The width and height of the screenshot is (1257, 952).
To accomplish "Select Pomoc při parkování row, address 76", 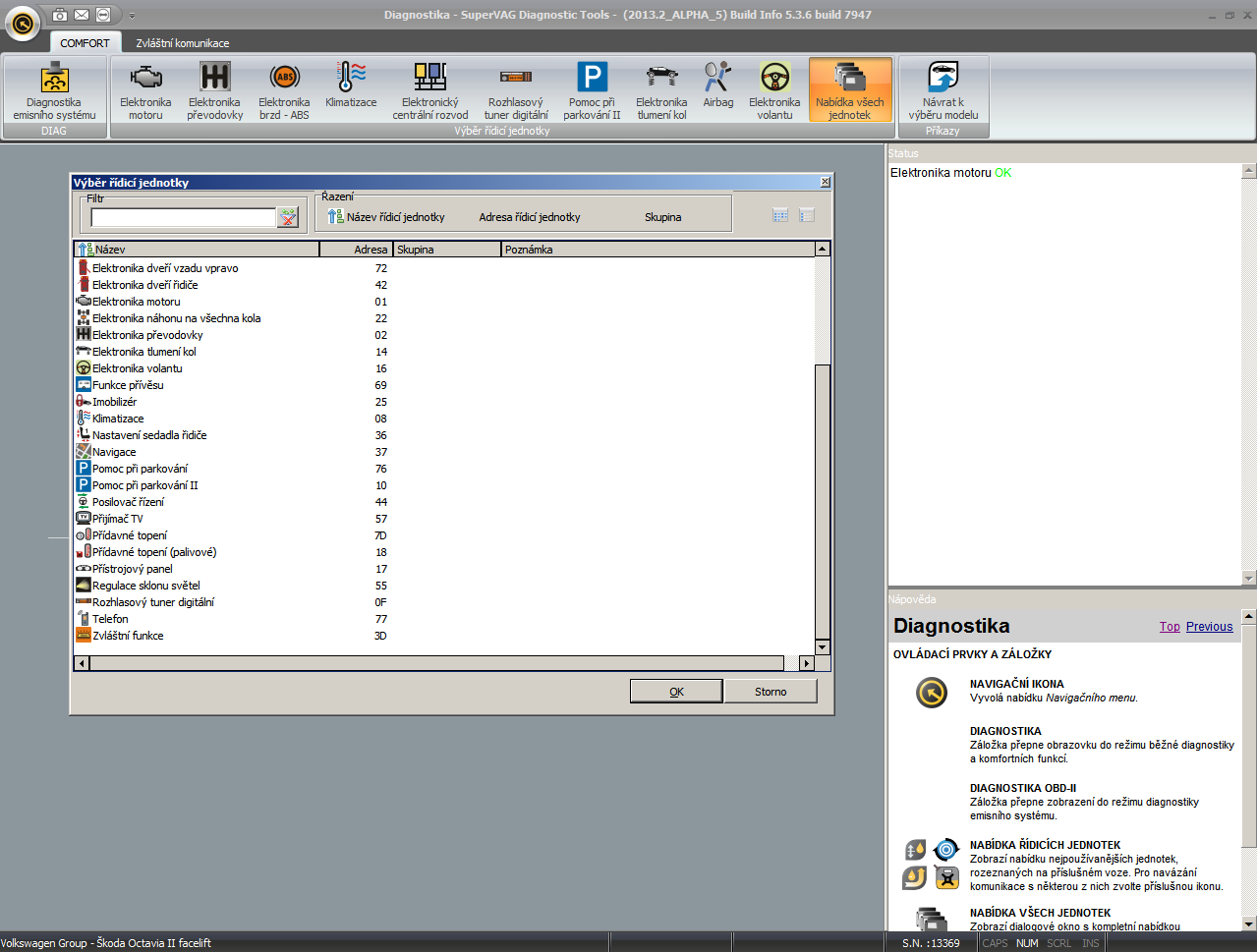I will click(445, 469).
